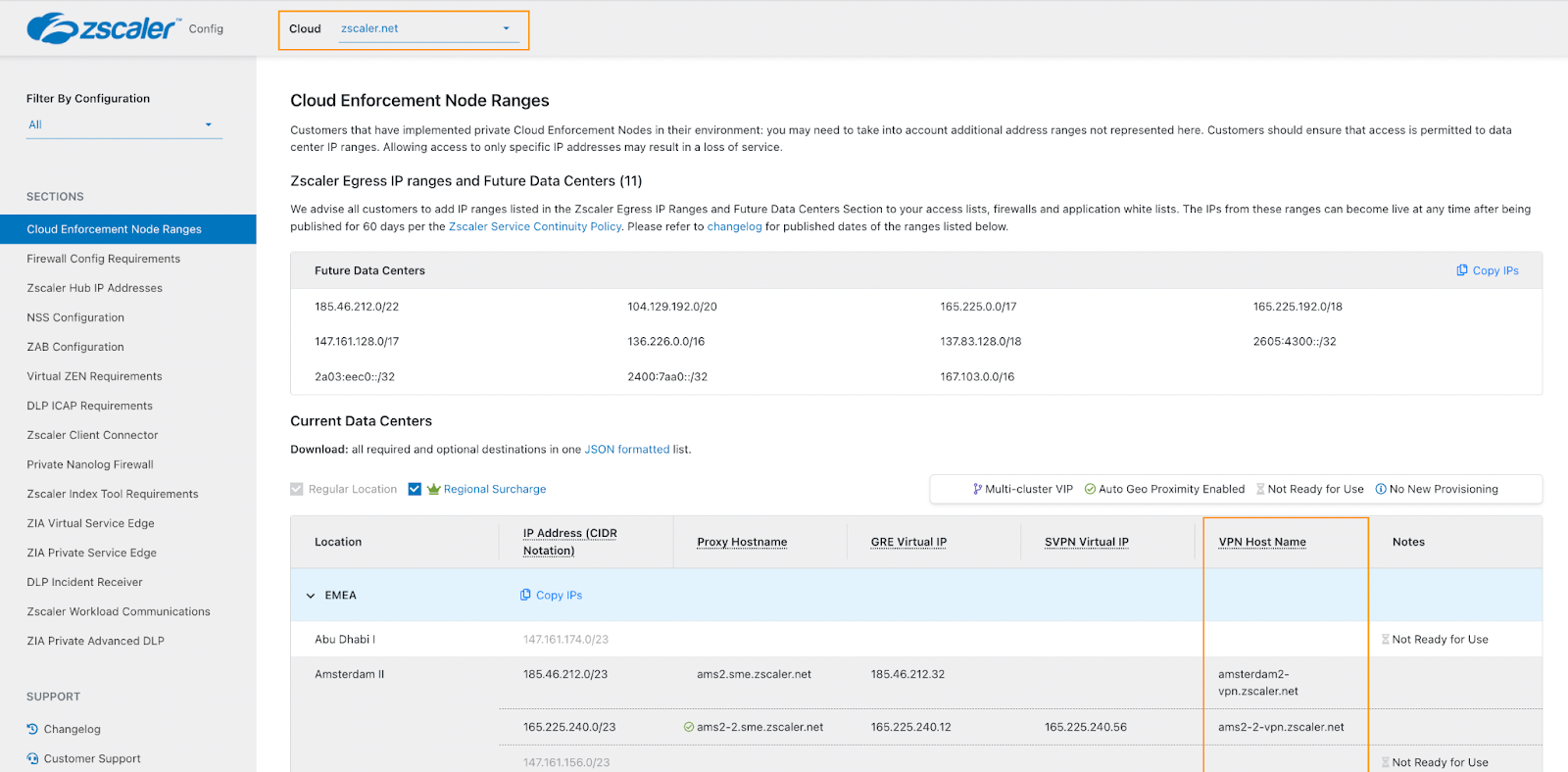Click the Customer Support headset icon

coord(32,758)
